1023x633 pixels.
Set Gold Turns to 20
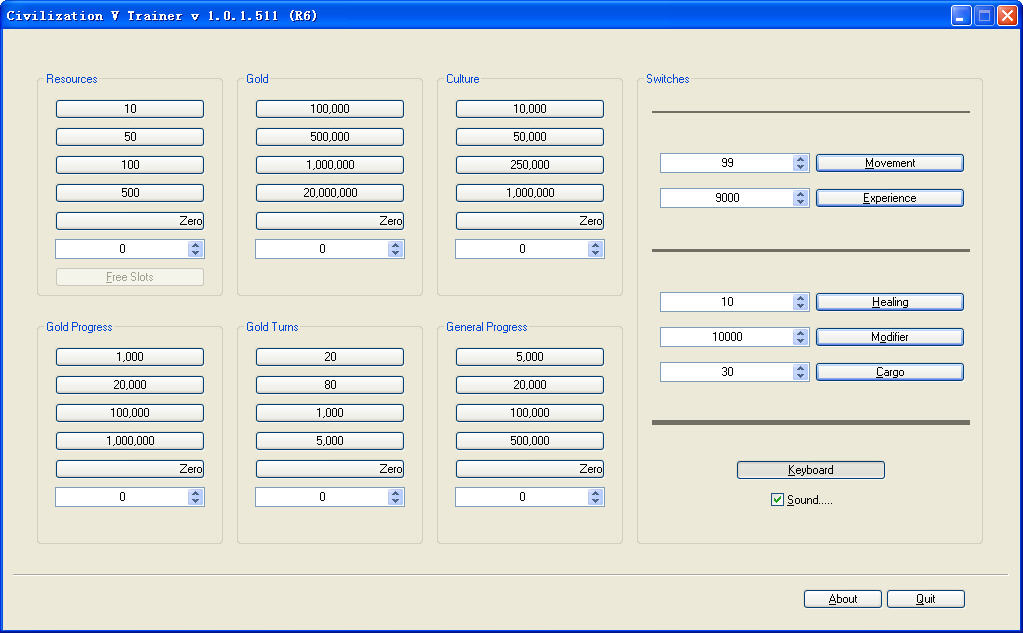330,357
